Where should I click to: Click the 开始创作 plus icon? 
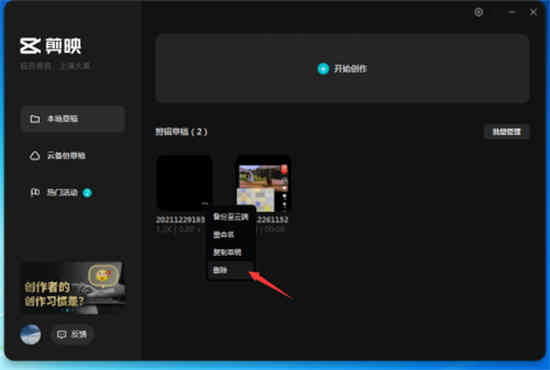(x=323, y=69)
